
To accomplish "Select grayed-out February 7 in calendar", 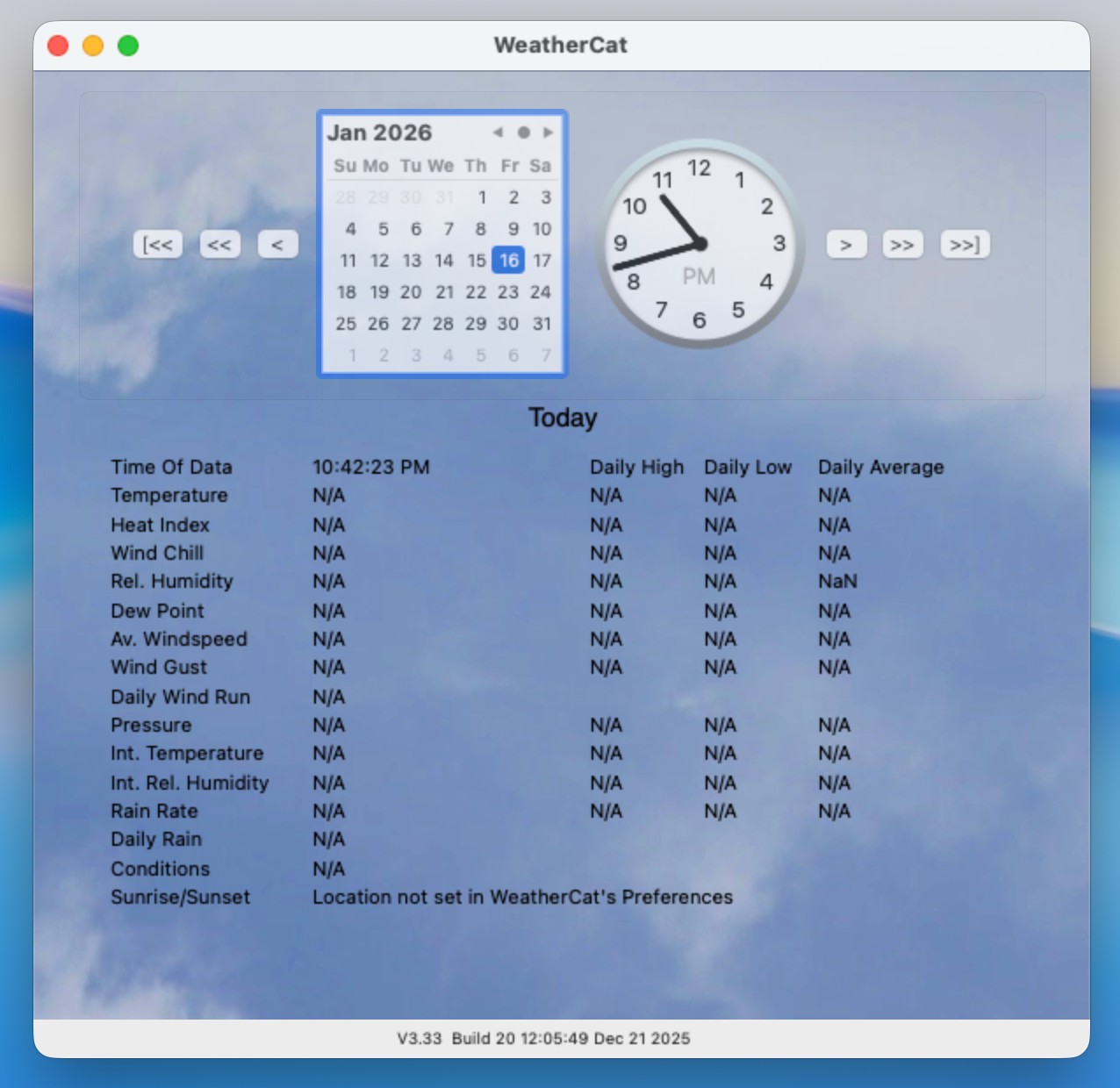I will tap(545, 355).
